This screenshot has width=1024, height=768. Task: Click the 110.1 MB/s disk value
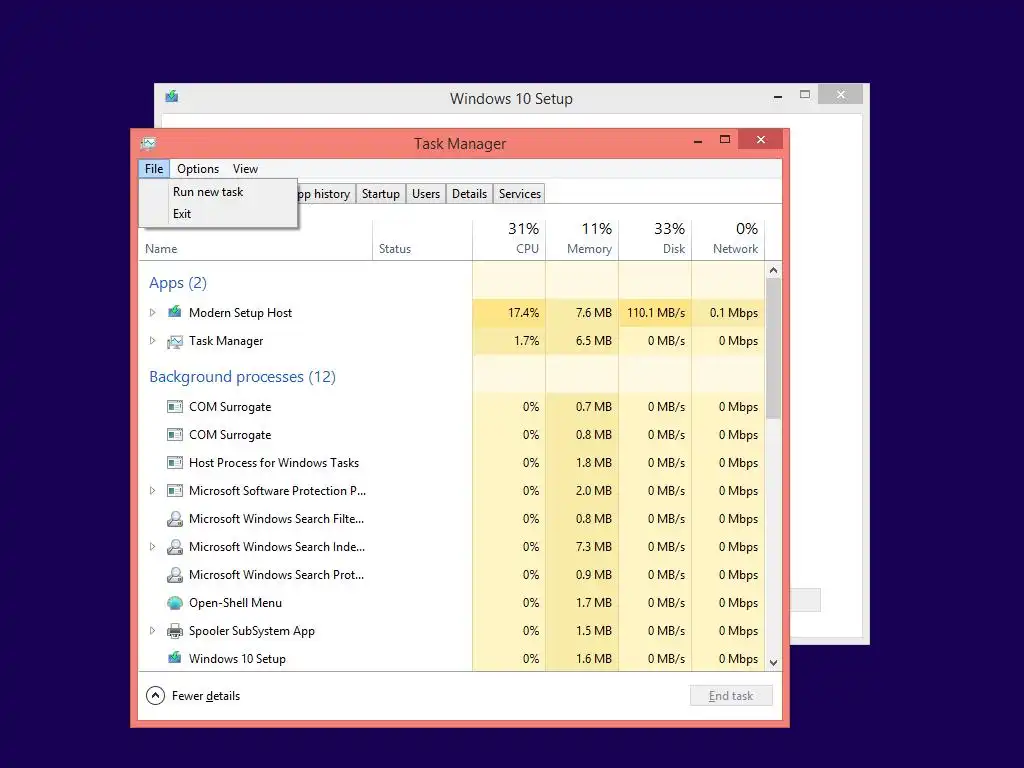click(x=656, y=313)
